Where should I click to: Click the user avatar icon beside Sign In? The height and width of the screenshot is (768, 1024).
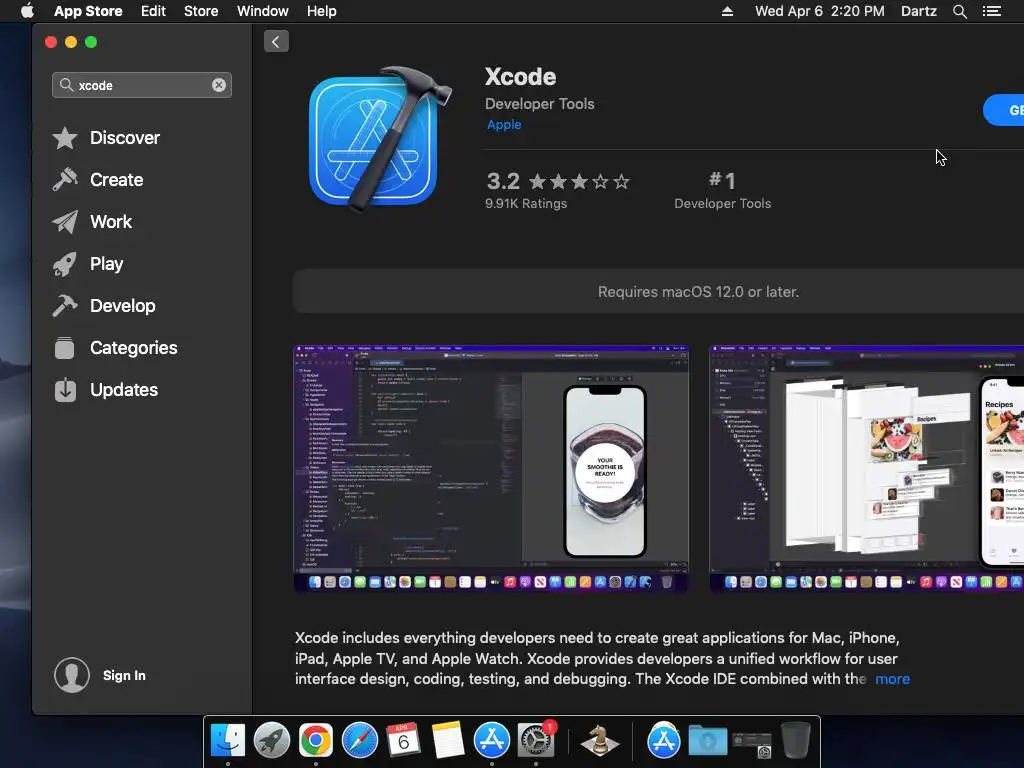click(72, 675)
